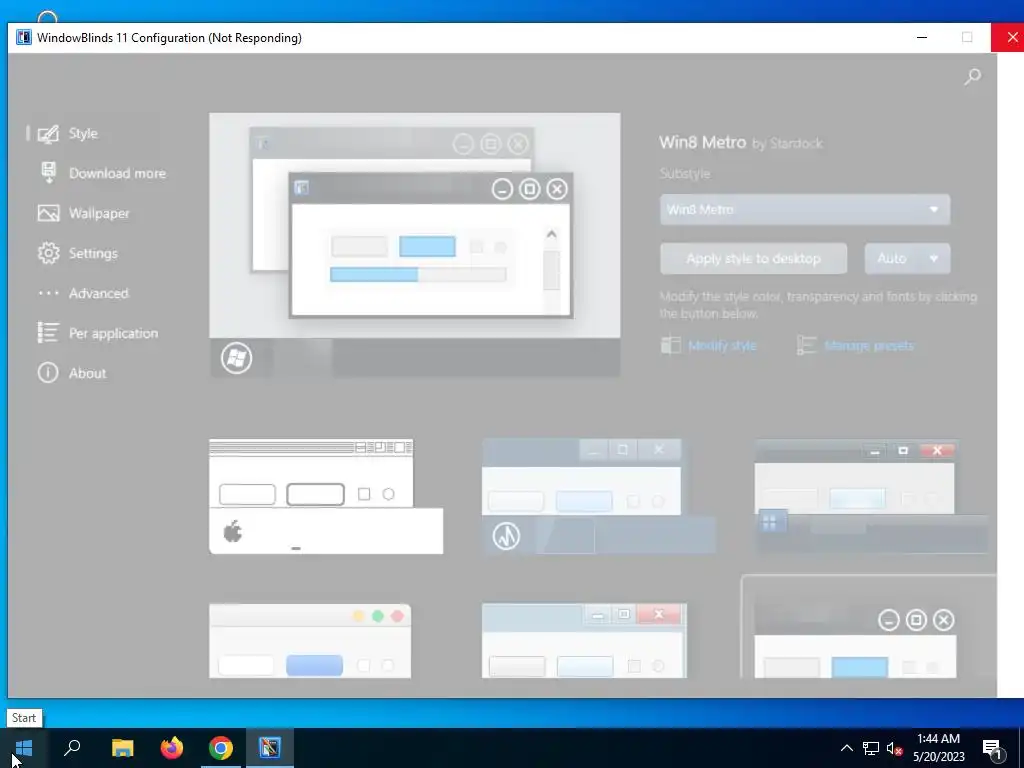Launch Google Chrome from taskbar
Viewport: 1024px width, 768px height.
click(221, 748)
